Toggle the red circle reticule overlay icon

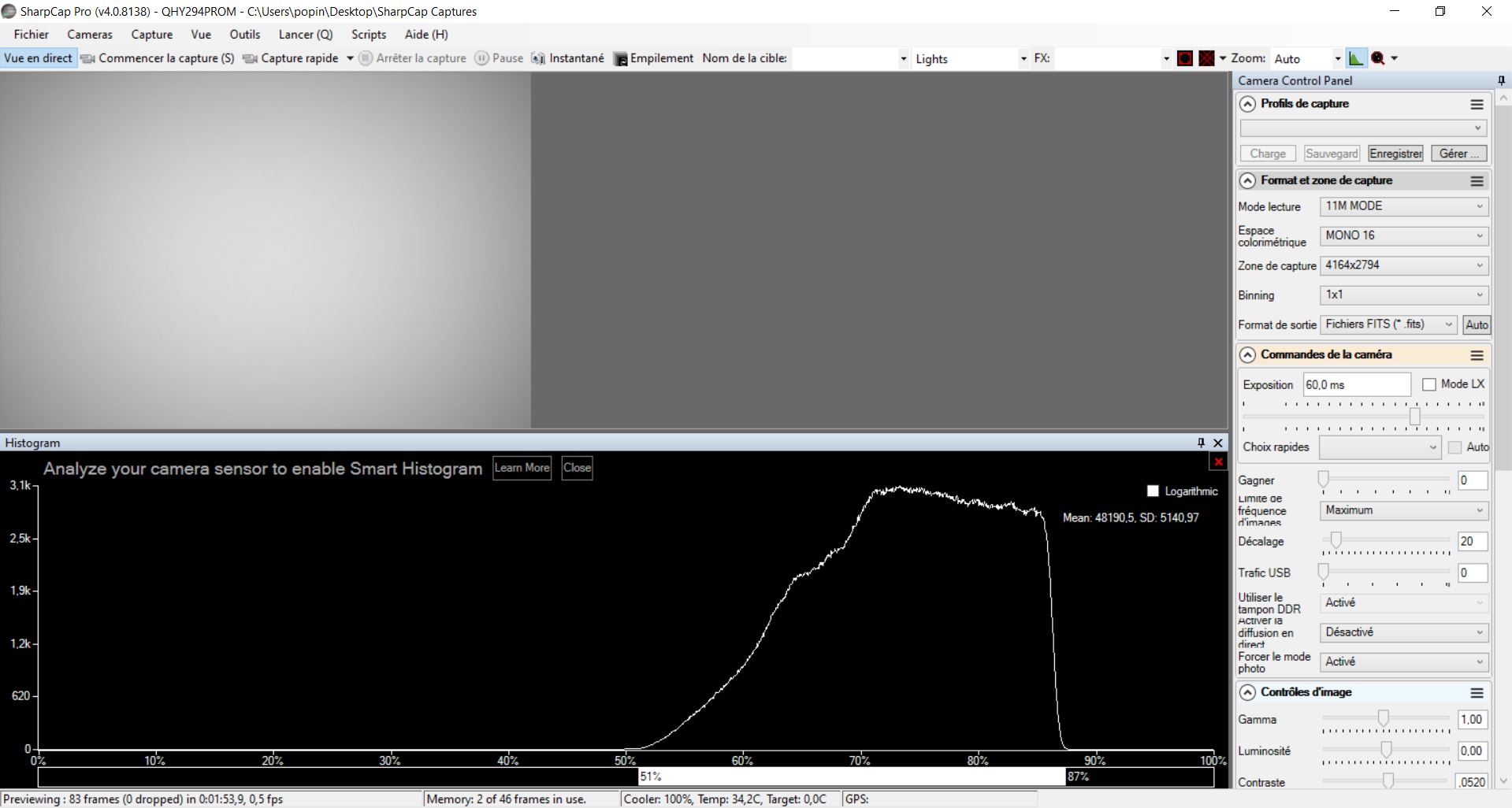click(x=1185, y=58)
